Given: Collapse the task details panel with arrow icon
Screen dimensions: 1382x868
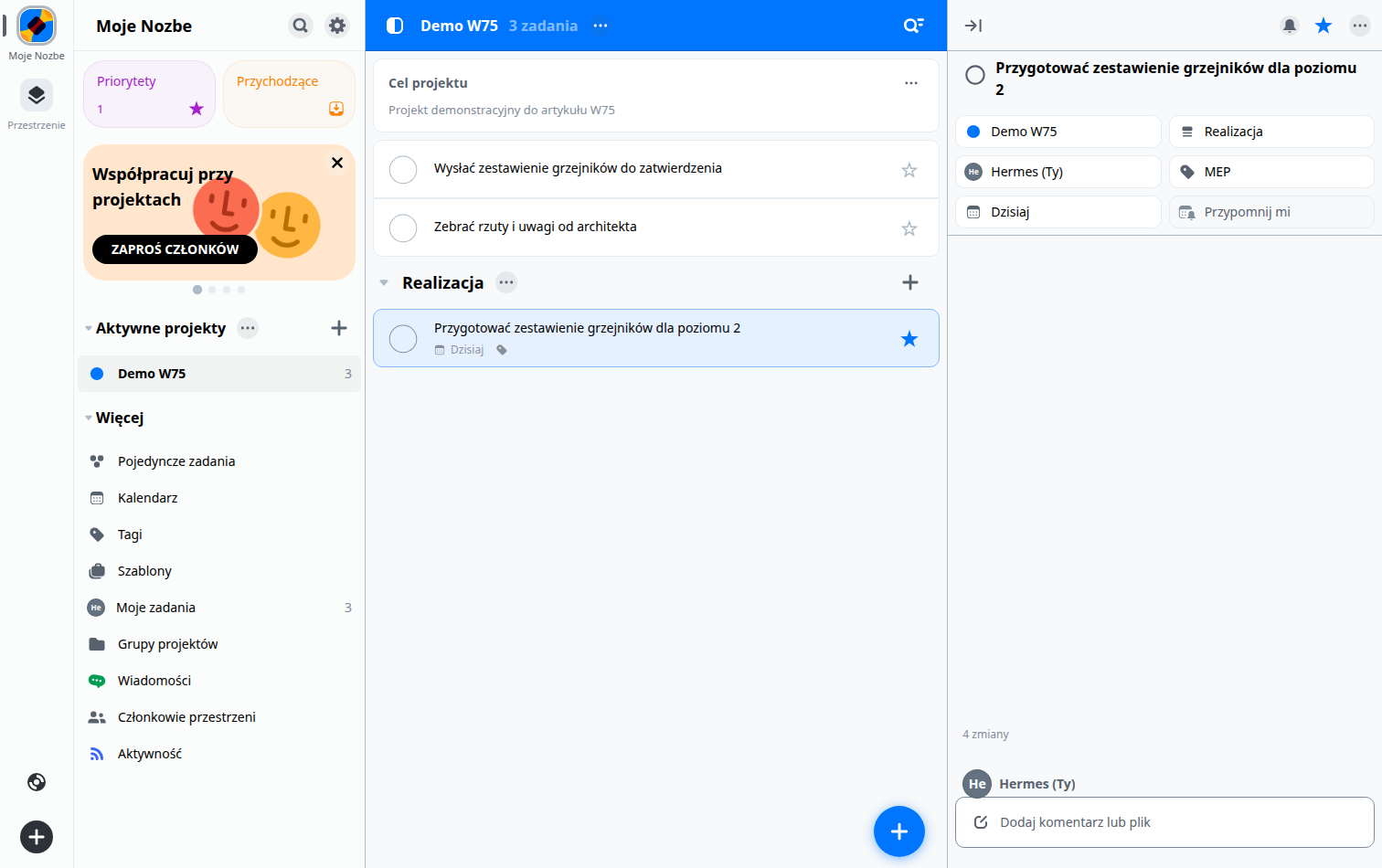Looking at the screenshot, I should (973, 26).
